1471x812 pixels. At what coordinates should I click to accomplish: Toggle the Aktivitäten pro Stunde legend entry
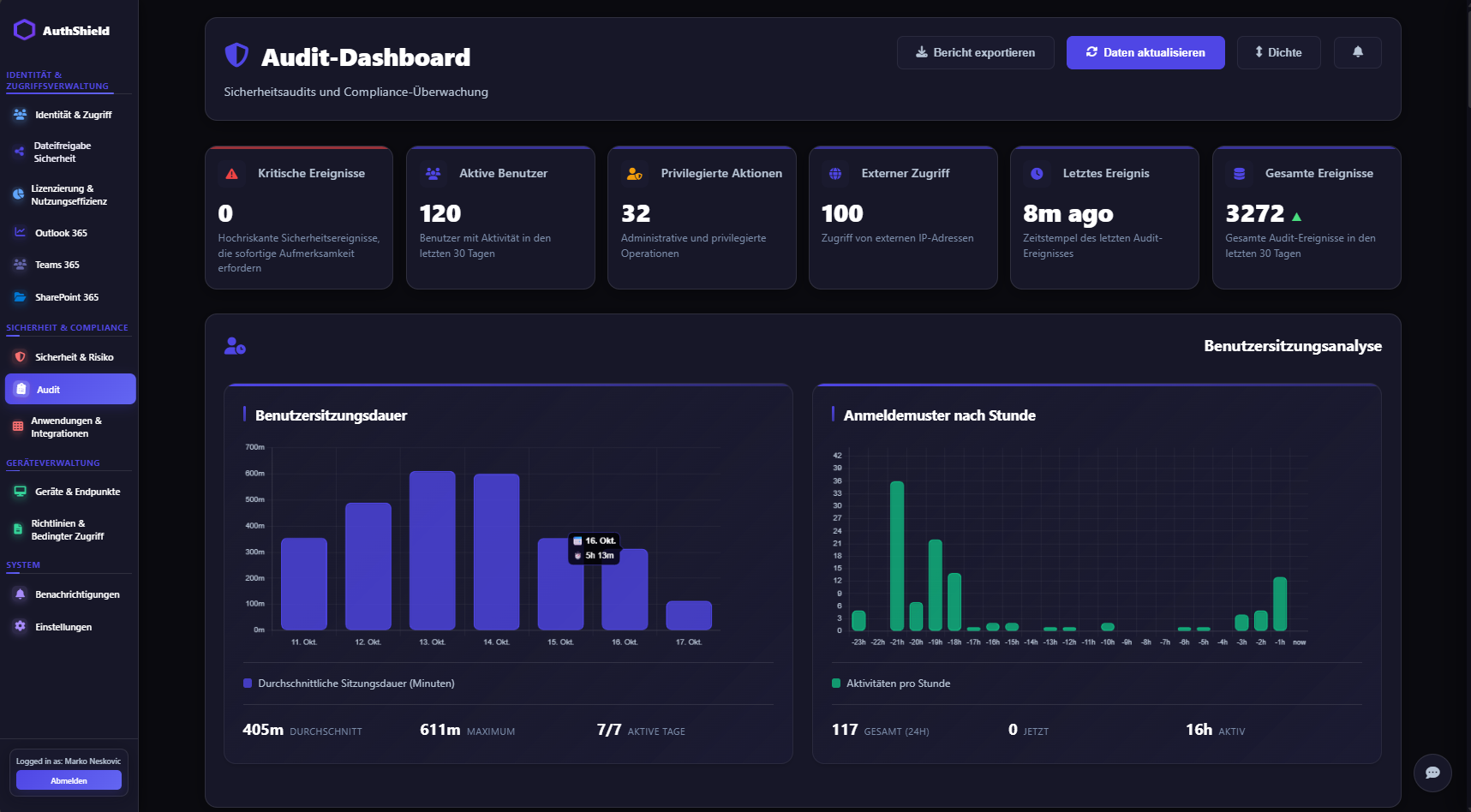tap(891, 684)
